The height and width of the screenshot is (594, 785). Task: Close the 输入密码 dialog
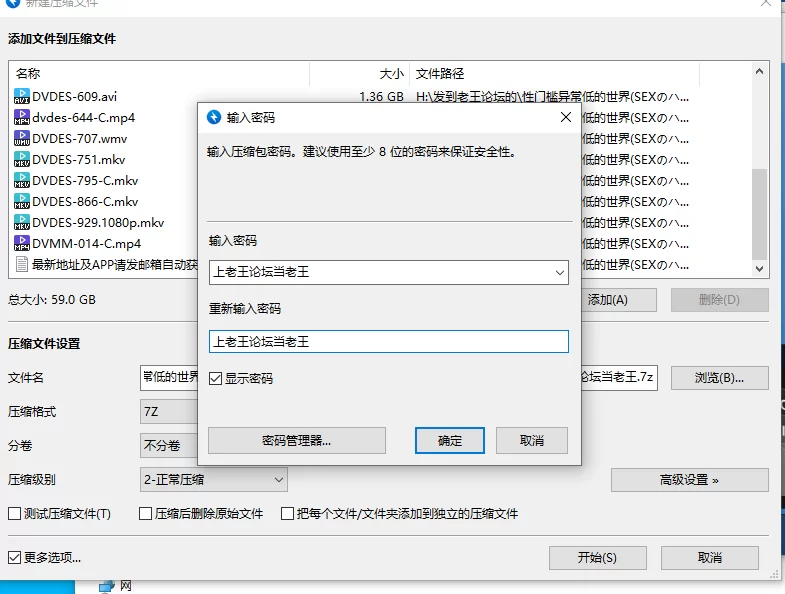coord(566,117)
